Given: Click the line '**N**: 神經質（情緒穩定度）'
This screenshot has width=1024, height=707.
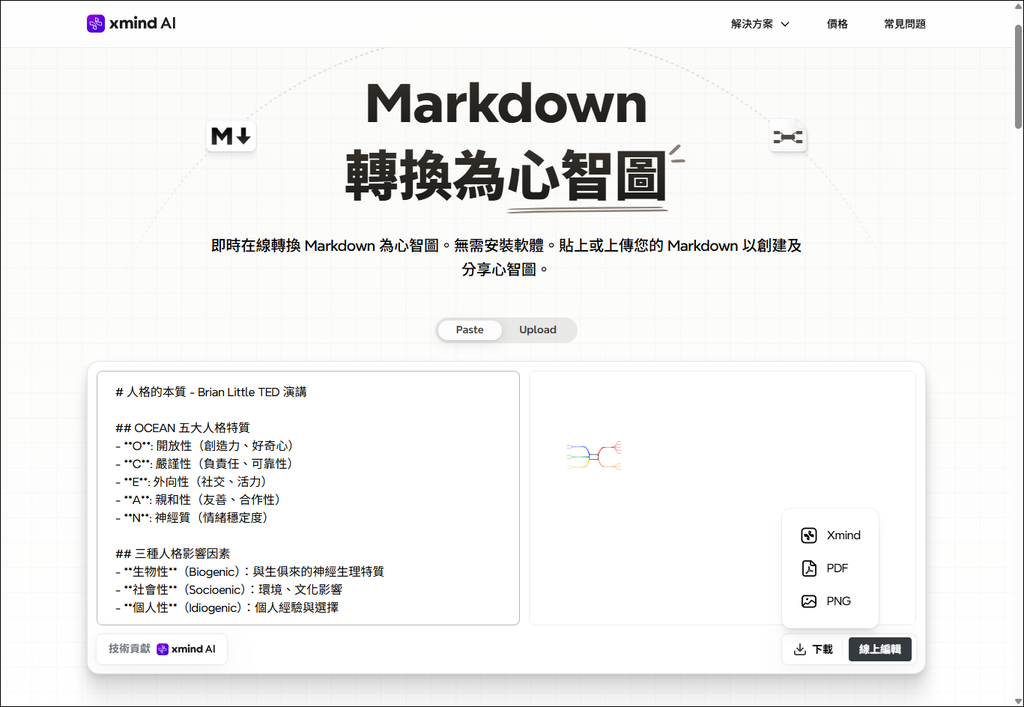Looking at the screenshot, I should pyautogui.click(x=192, y=518).
